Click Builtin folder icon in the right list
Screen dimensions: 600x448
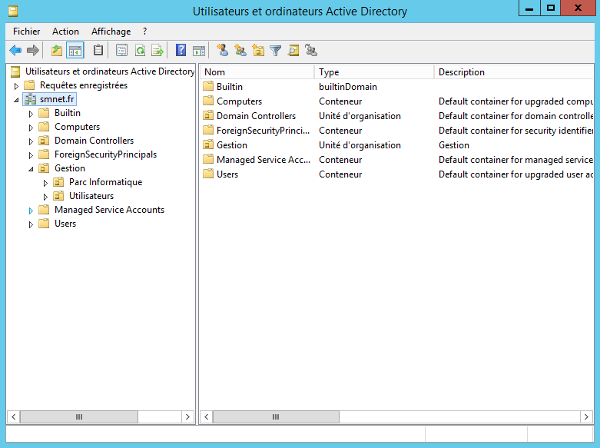pyautogui.click(x=208, y=86)
